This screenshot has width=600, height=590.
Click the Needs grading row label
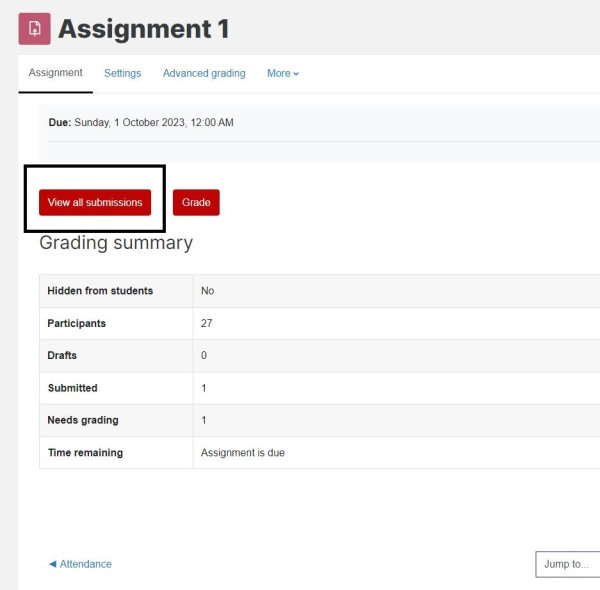pos(83,420)
